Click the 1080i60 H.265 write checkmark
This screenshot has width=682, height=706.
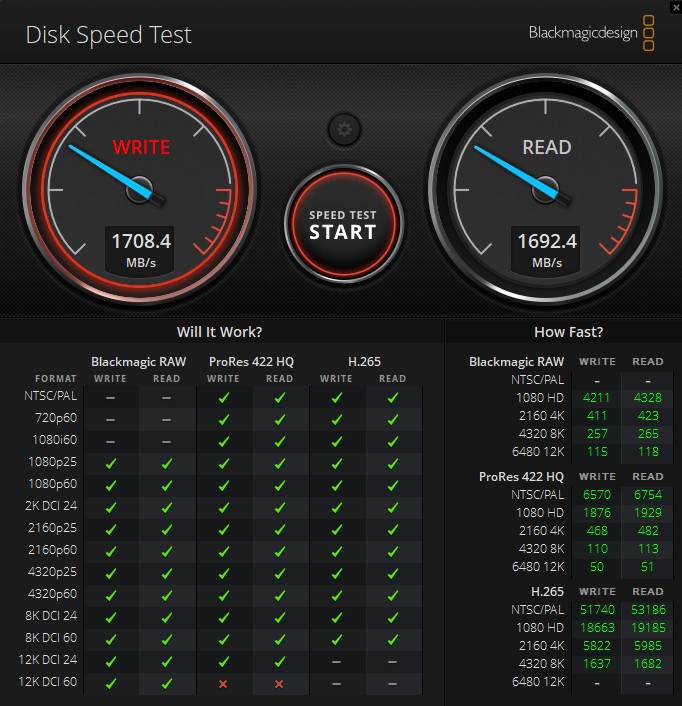tap(336, 442)
